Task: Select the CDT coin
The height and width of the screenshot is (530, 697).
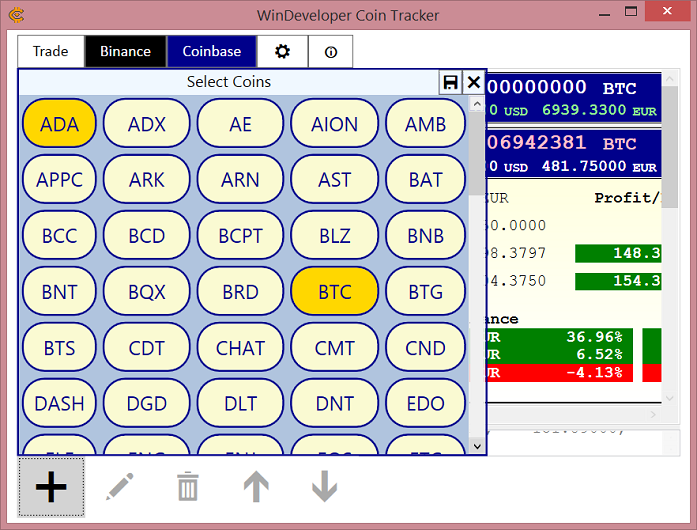Action: [x=147, y=347]
